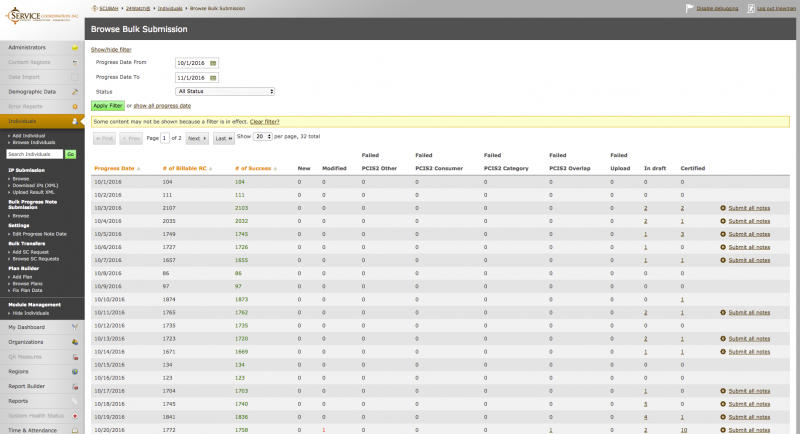
Task: Click the SCUBAH breadcrumb link
Action: 109,9
